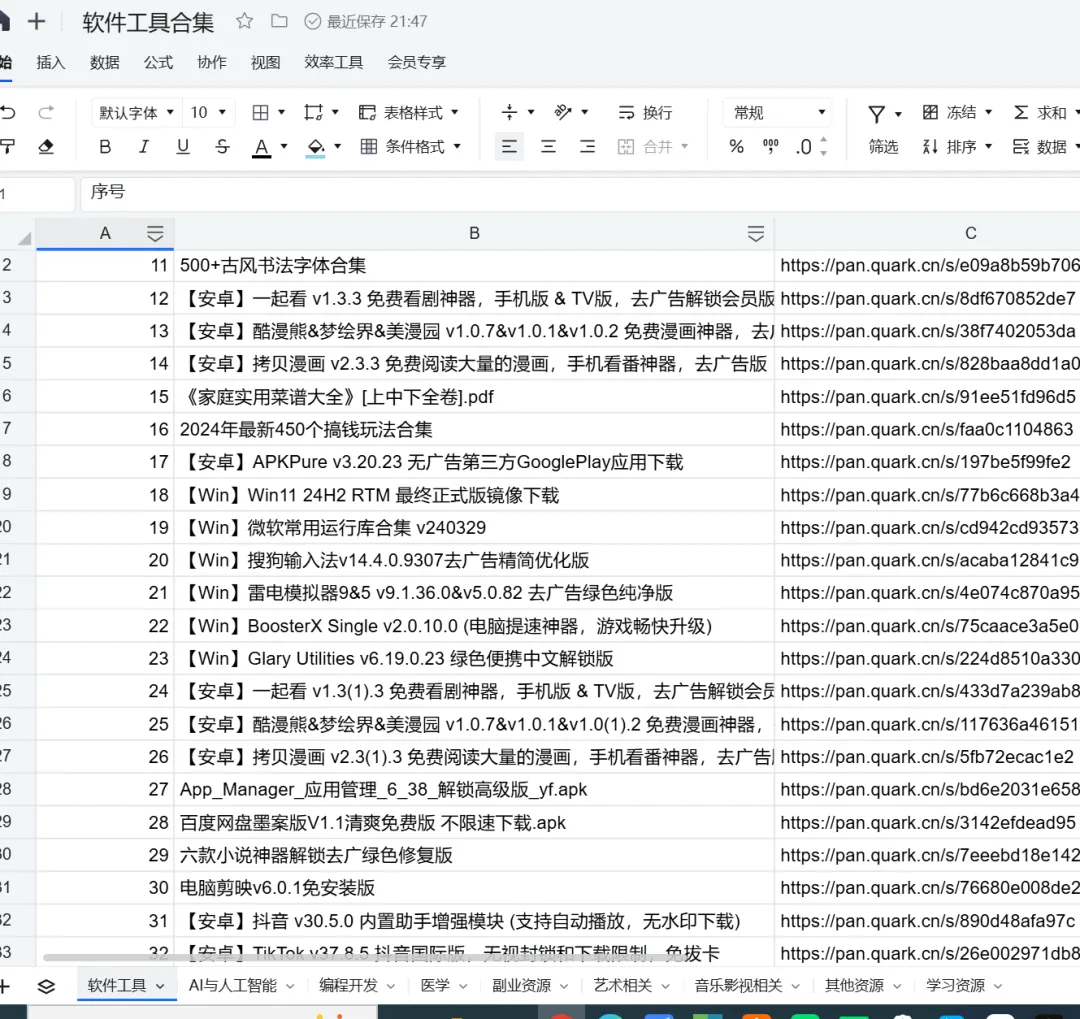Select right align icon
The width and height of the screenshot is (1080, 1019).
coord(587,147)
